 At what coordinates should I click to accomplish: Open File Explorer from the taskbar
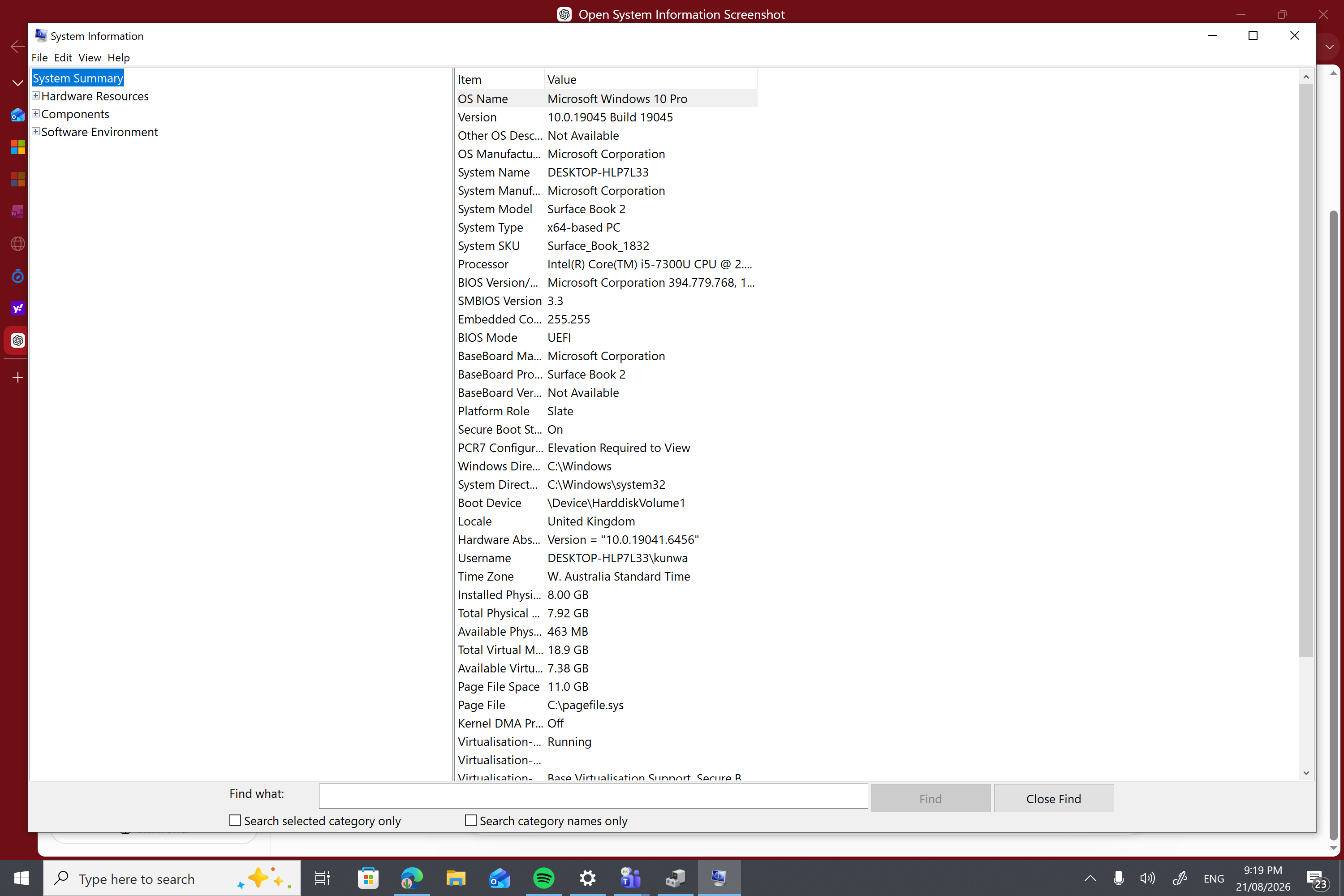pos(456,878)
